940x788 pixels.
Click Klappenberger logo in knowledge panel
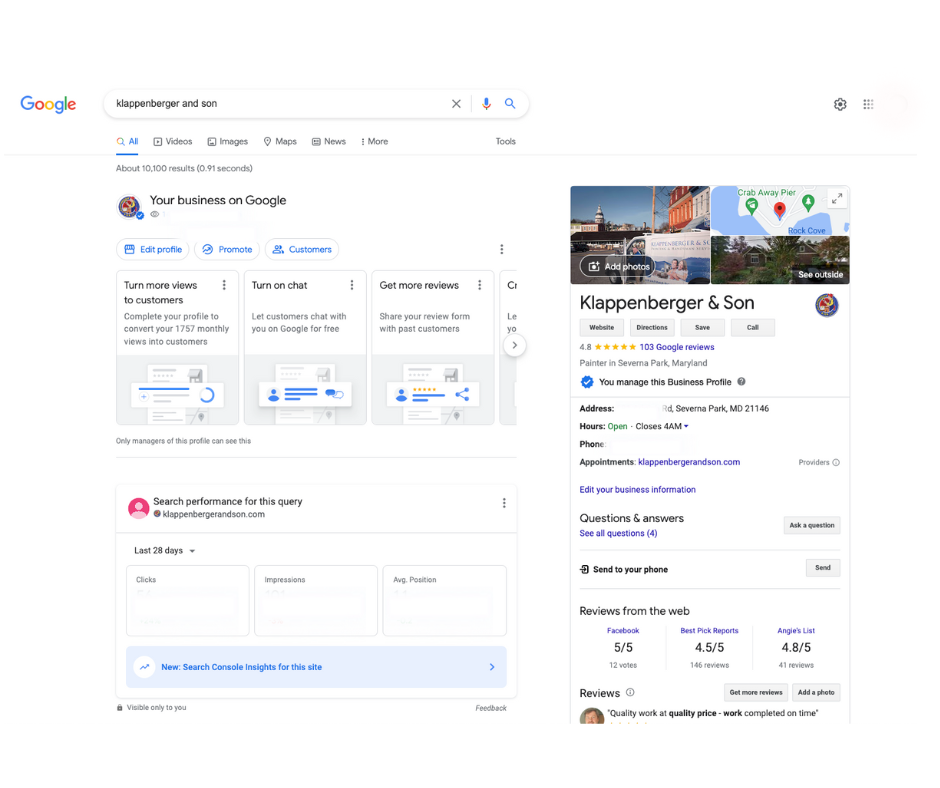[827, 305]
